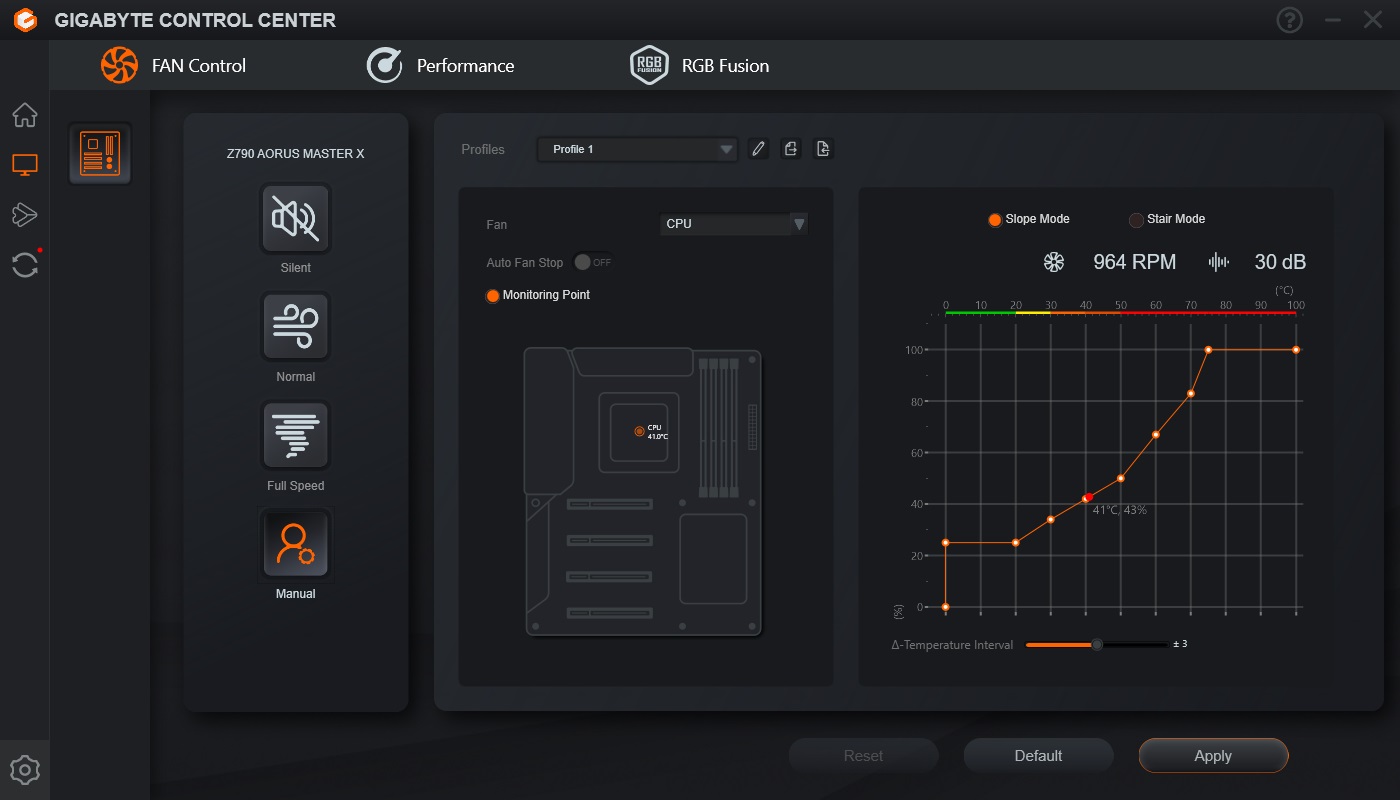Open the help question mark icon
Viewport: 1400px width, 800px height.
pos(1290,20)
